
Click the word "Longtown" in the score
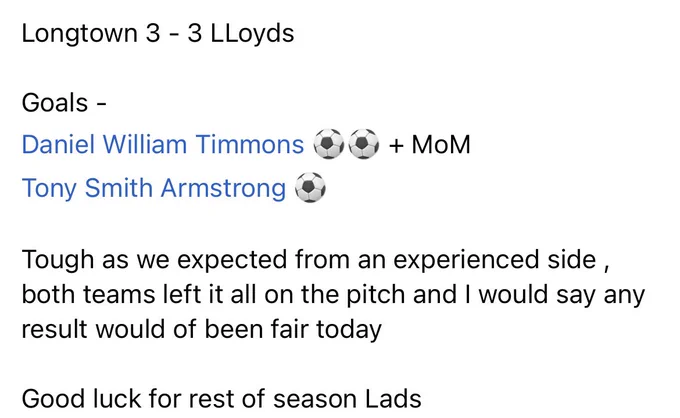coord(79,34)
